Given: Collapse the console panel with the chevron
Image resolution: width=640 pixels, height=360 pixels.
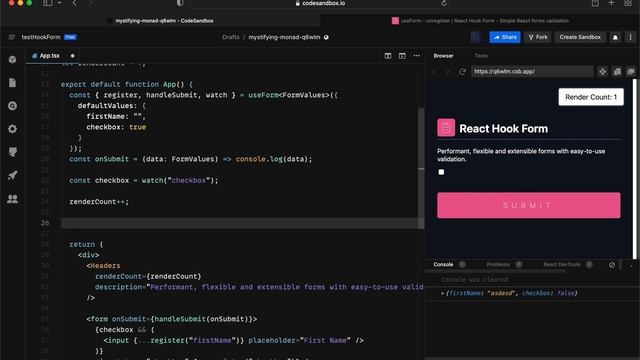Looking at the screenshot, I should 631,265.
